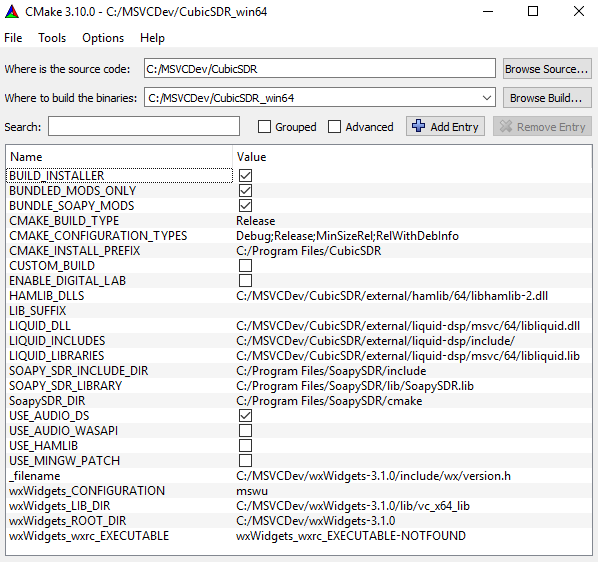The height and width of the screenshot is (562, 598).
Task: Click the libliquid.lib path value
Action: (408, 356)
